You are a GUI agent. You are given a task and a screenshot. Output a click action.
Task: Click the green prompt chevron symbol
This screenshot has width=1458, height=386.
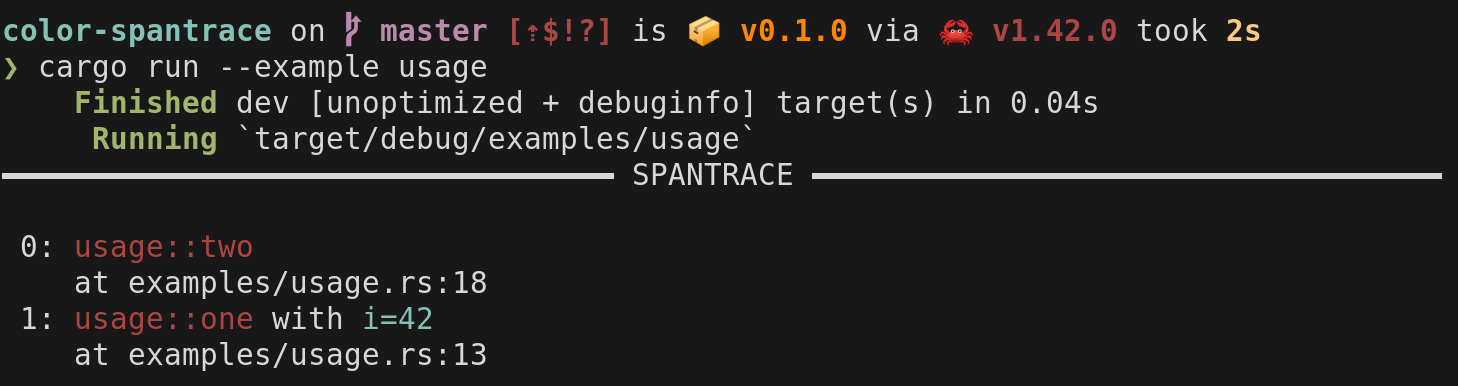pos(10,68)
